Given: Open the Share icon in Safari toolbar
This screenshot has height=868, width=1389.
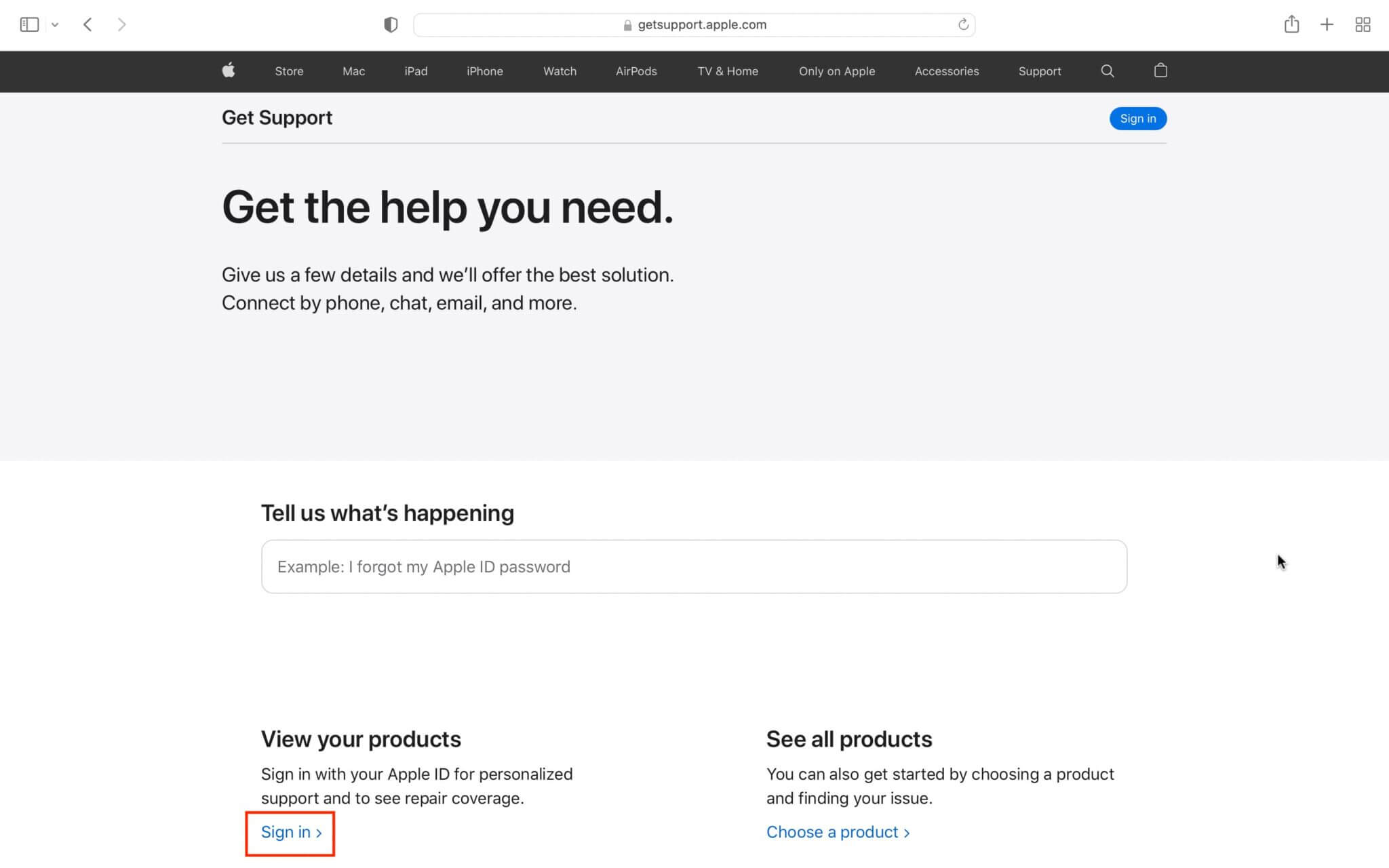Looking at the screenshot, I should point(1291,24).
